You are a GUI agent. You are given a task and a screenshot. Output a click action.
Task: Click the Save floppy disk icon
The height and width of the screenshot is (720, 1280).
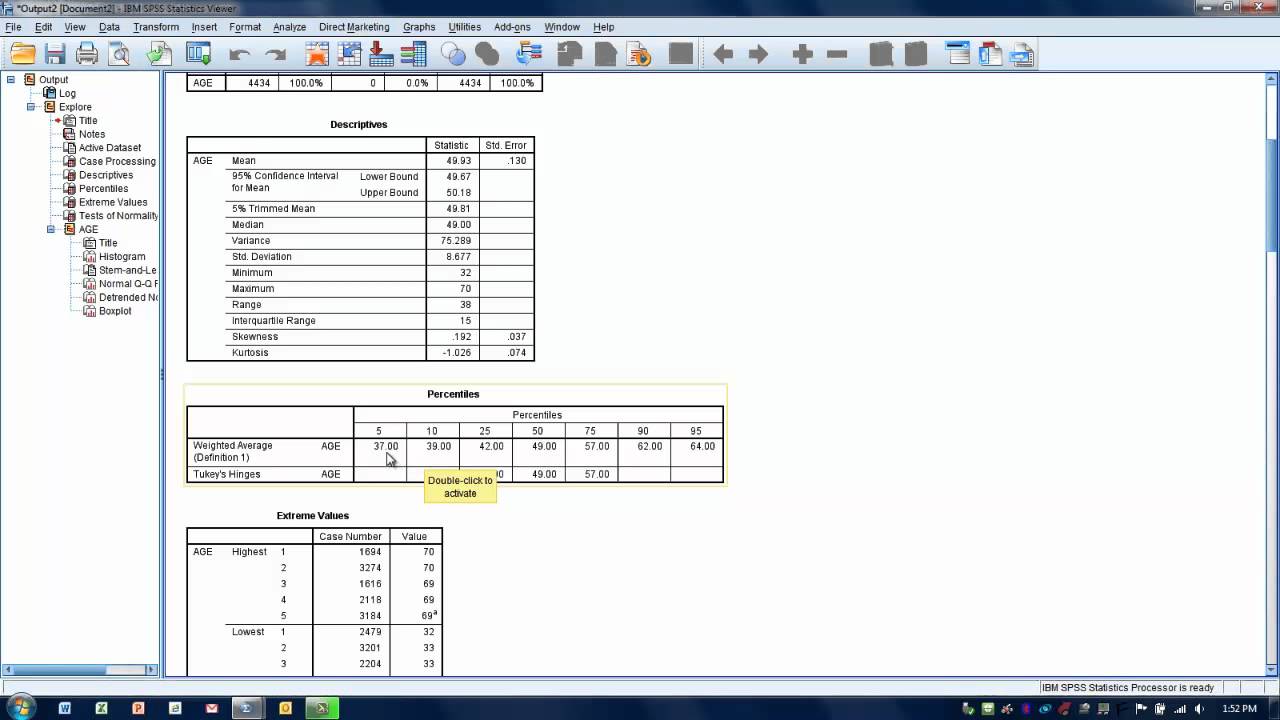[55, 55]
